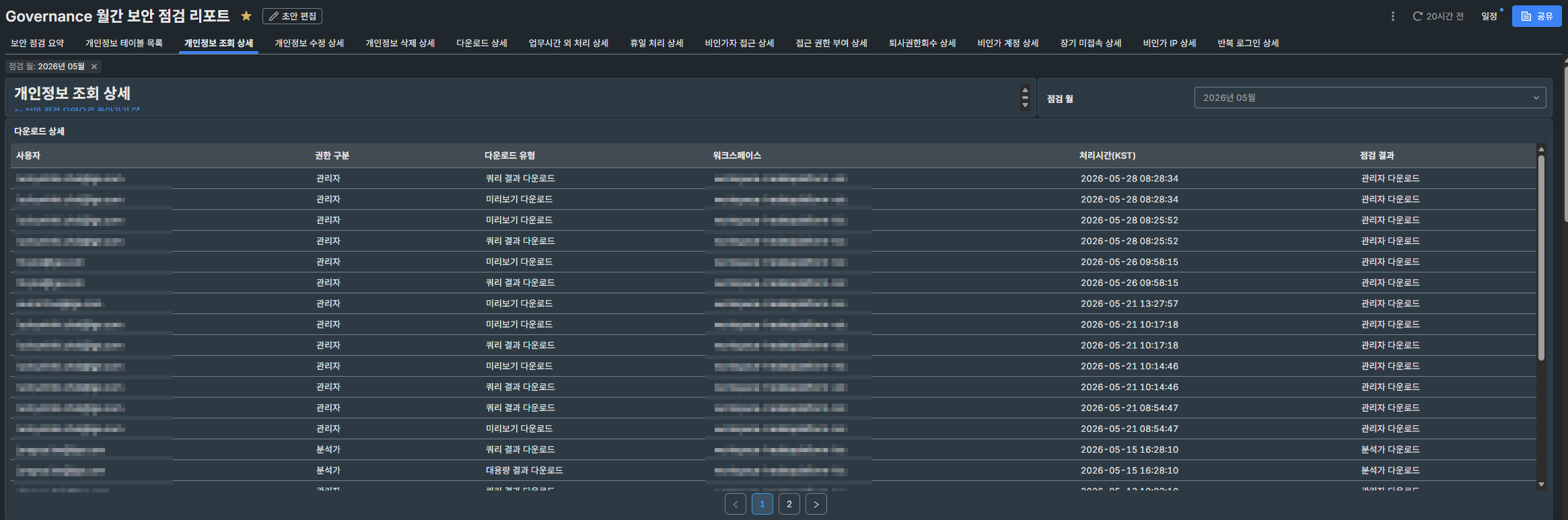This screenshot has height=520, width=1568.
Task: Open the 비인가 IP 상세 tab
Action: tap(1169, 43)
